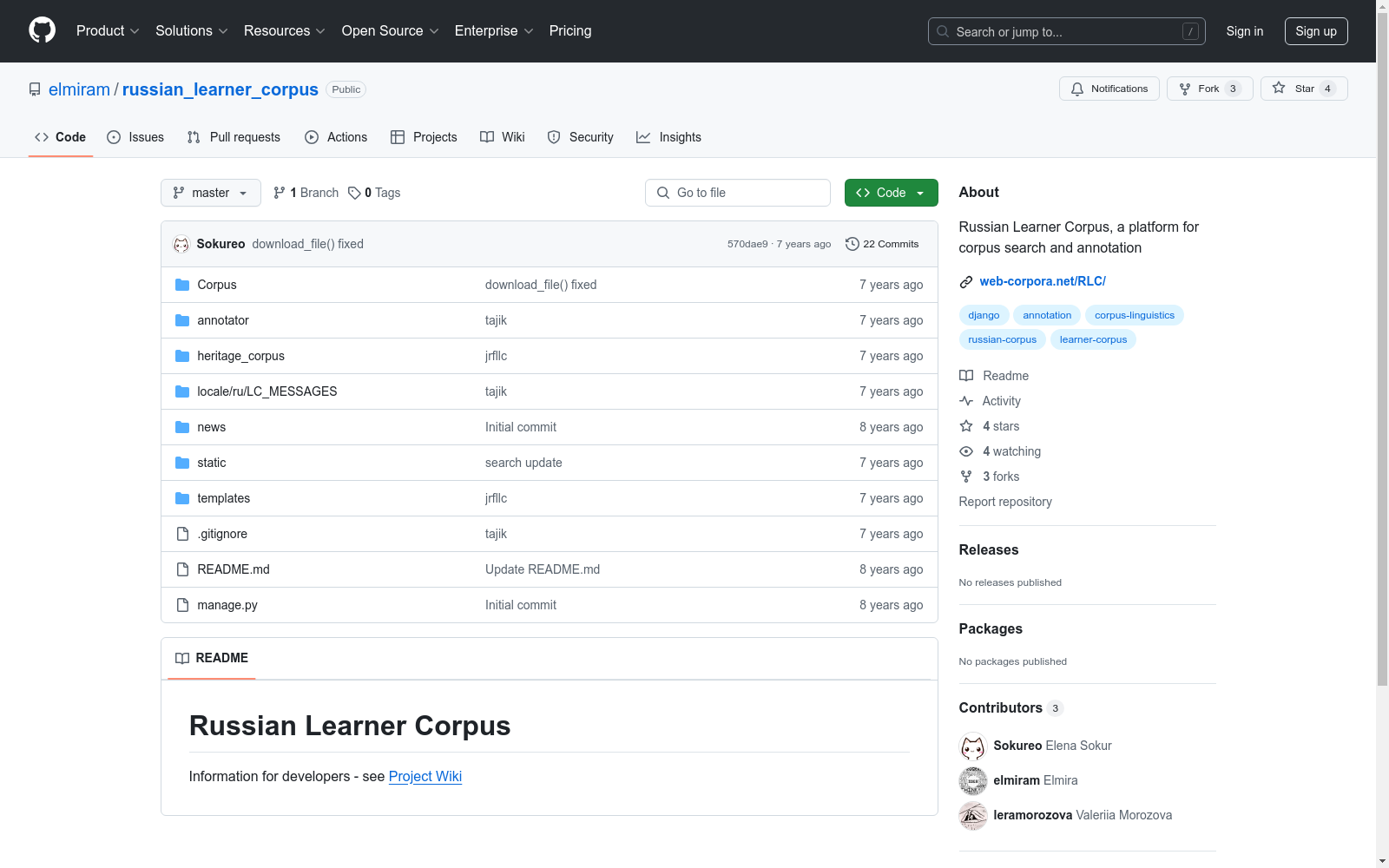1389x868 pixels.
Task: Expand the Enterprise menu
Action: tap(494, 30)
